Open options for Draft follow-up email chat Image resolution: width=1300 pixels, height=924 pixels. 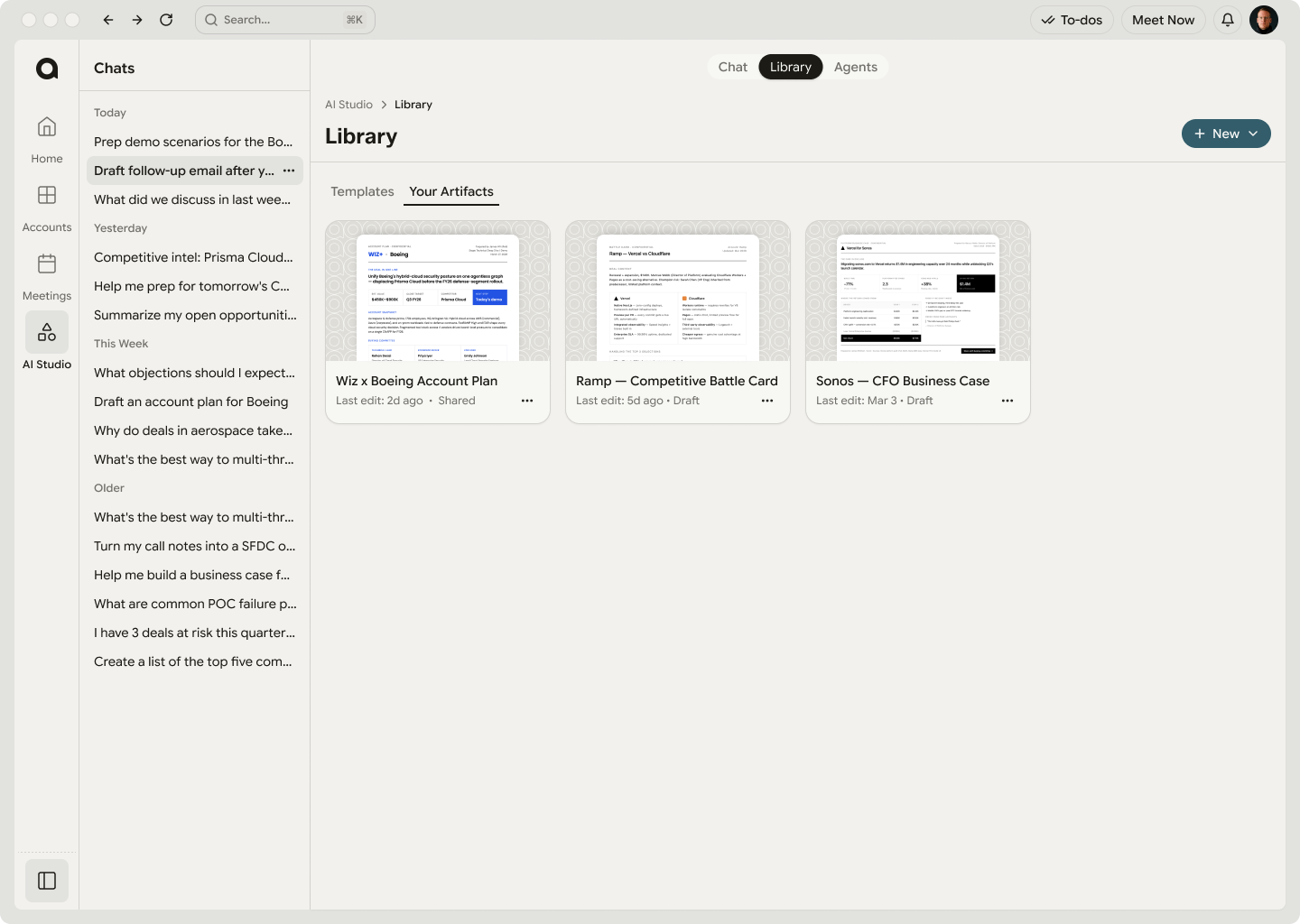click(289, 171)
